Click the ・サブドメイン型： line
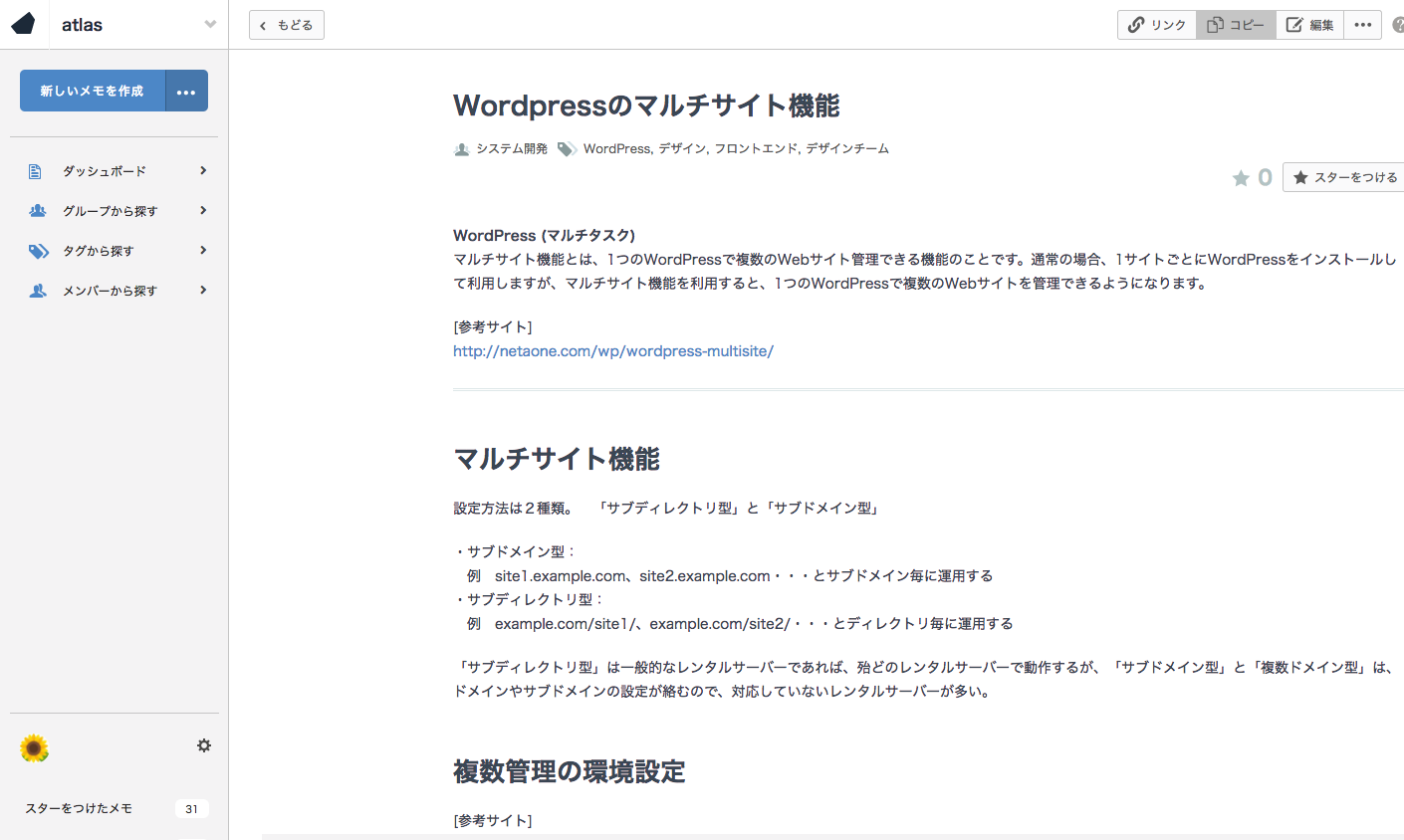The height and width of the screenshot is (840, 1404). coord(515,552)
